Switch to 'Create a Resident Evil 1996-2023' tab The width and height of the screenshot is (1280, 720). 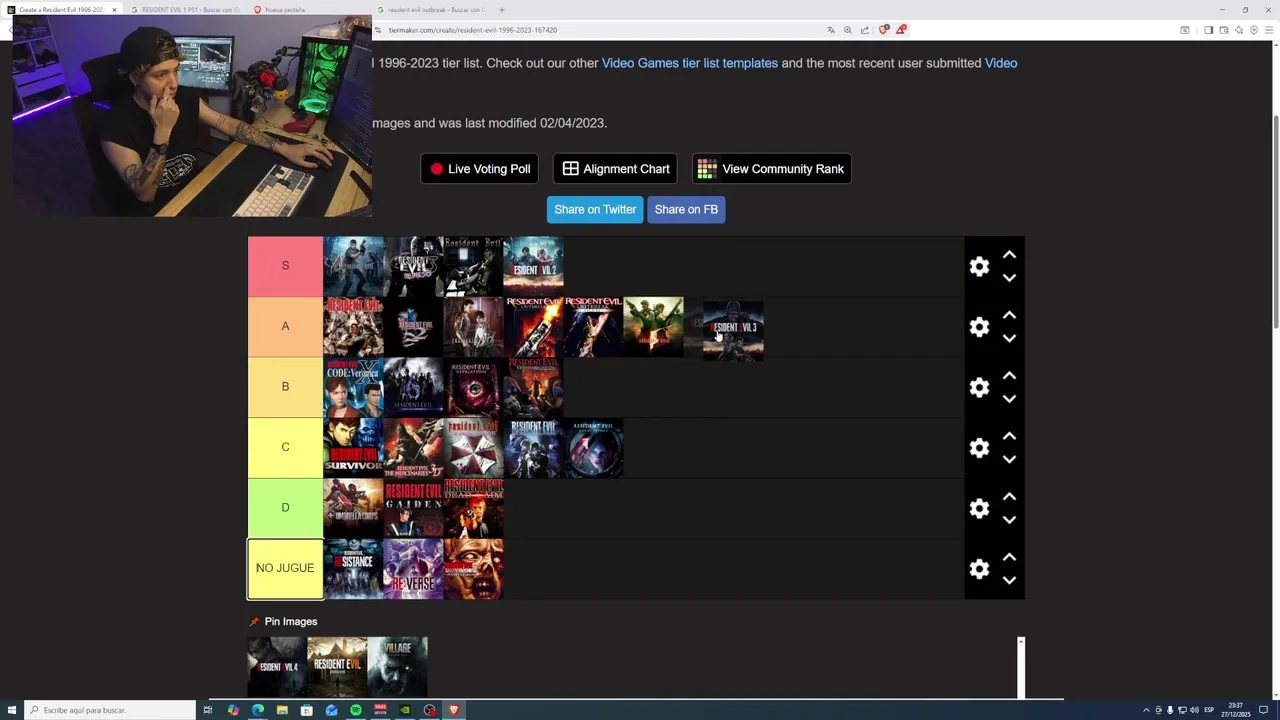61,10
